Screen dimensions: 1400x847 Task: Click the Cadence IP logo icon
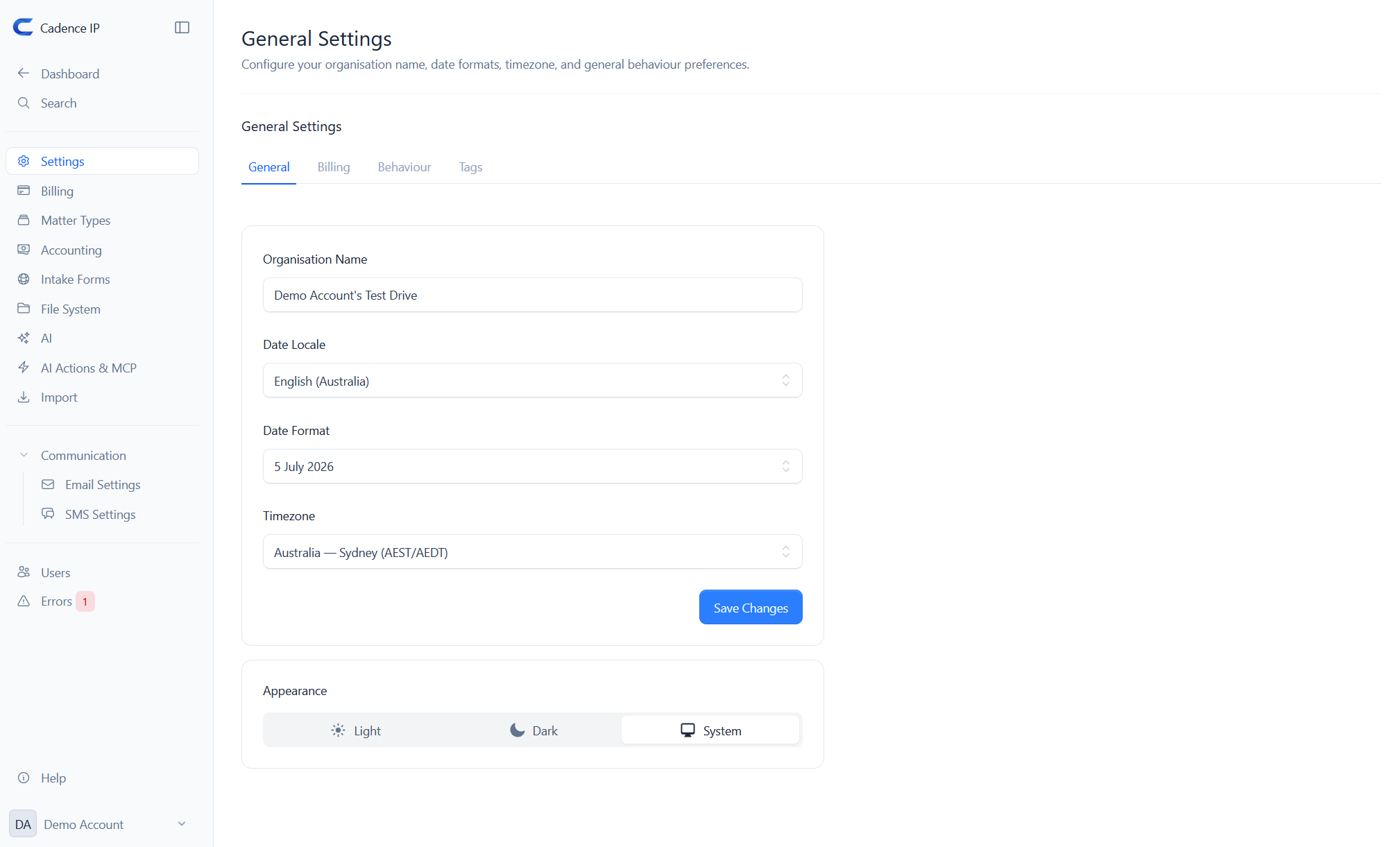(23, 27)
